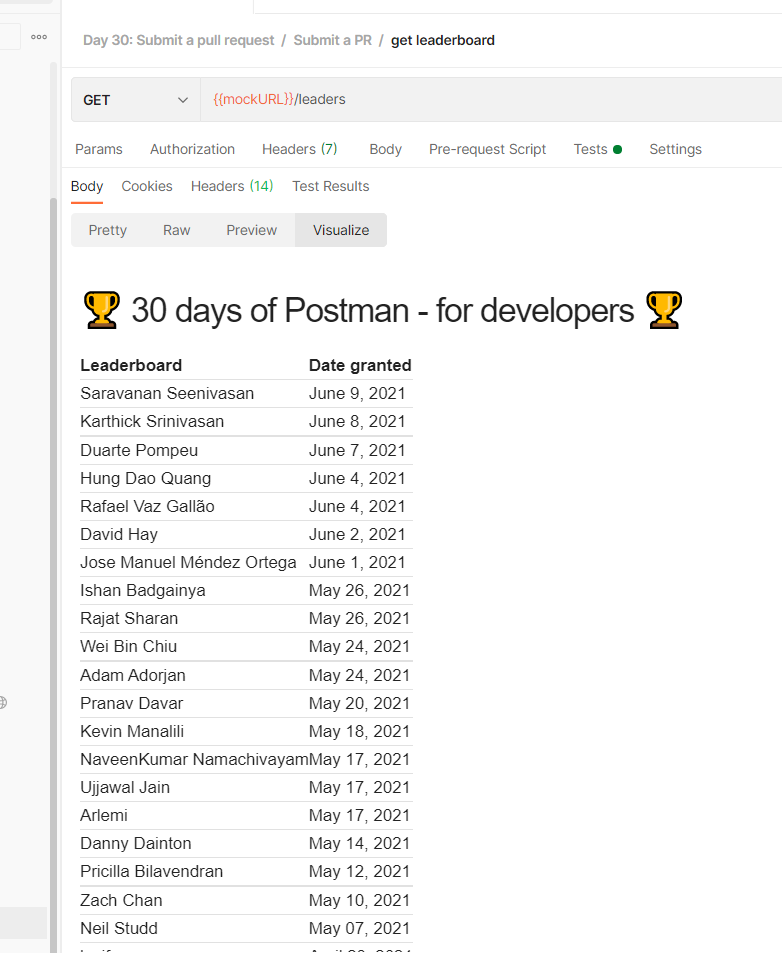This screenshot has width=782, height=953.
Task: Switch to the Authorization tab
Action: point(192,150)
